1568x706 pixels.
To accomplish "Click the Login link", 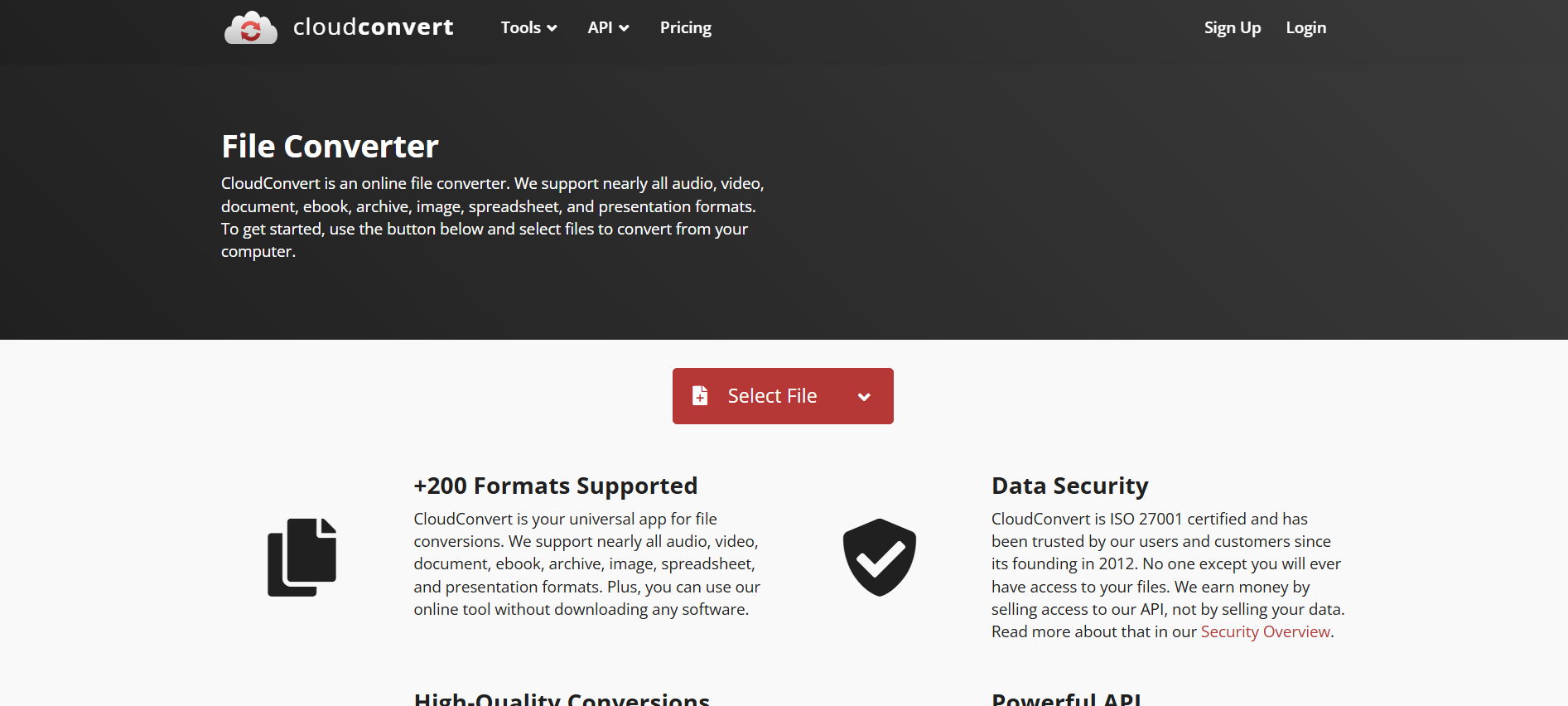I will 1306,27.
